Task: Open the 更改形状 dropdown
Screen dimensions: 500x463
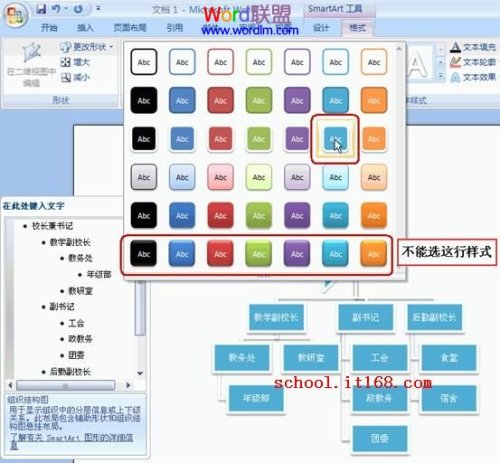Action: point(87,47)
